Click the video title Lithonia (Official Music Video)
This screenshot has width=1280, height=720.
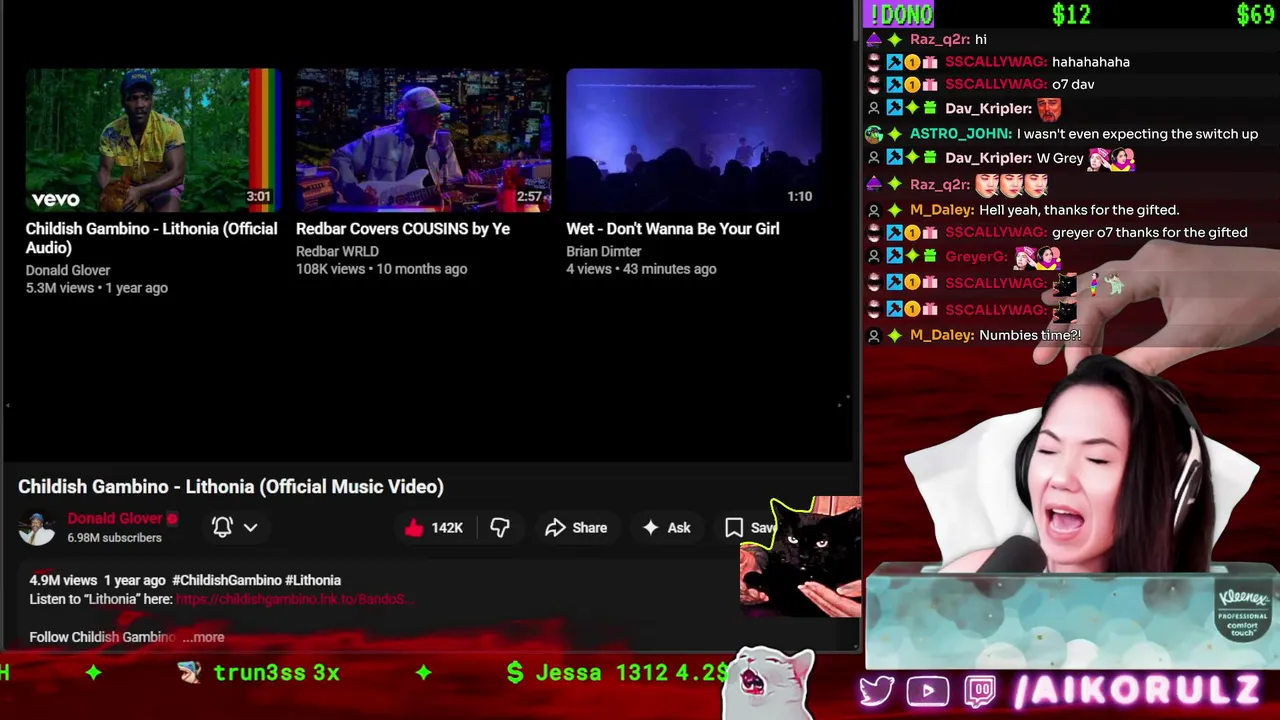click(231, 487)
